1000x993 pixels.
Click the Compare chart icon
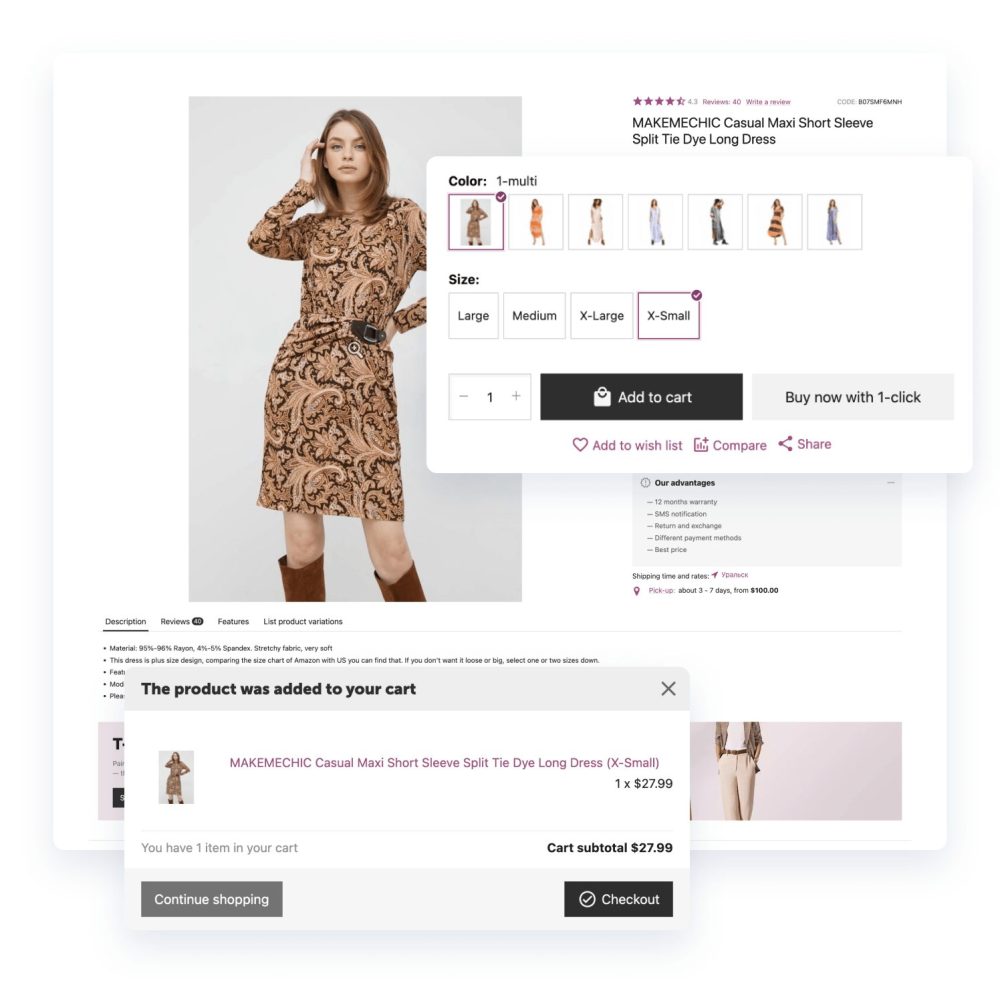[x=701, y=445]
